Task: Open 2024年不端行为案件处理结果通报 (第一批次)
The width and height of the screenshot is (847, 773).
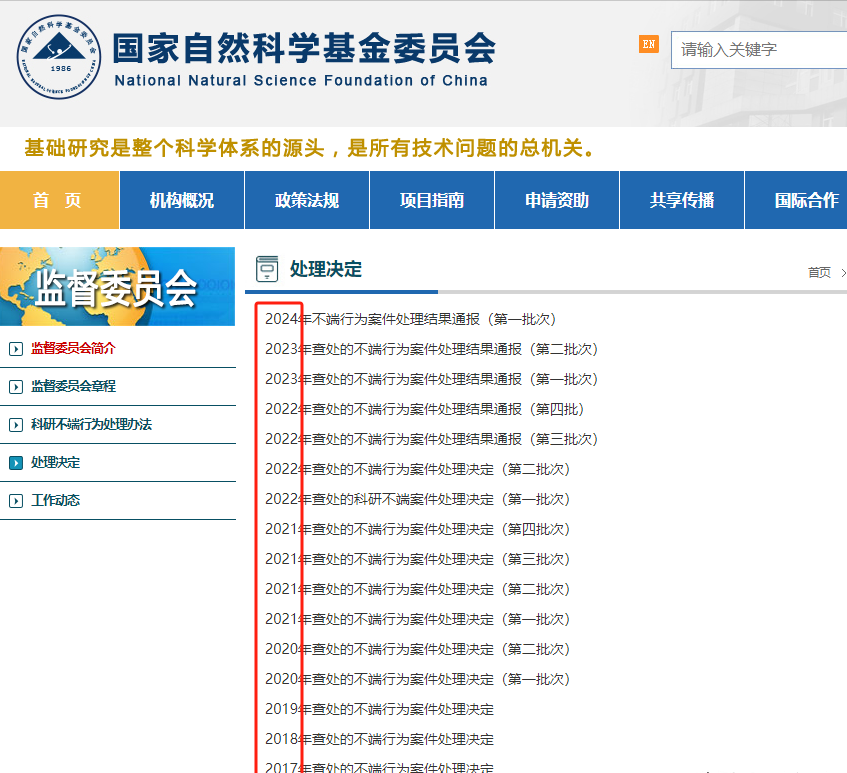Action: pyautogui.click(x=410, y=319)
